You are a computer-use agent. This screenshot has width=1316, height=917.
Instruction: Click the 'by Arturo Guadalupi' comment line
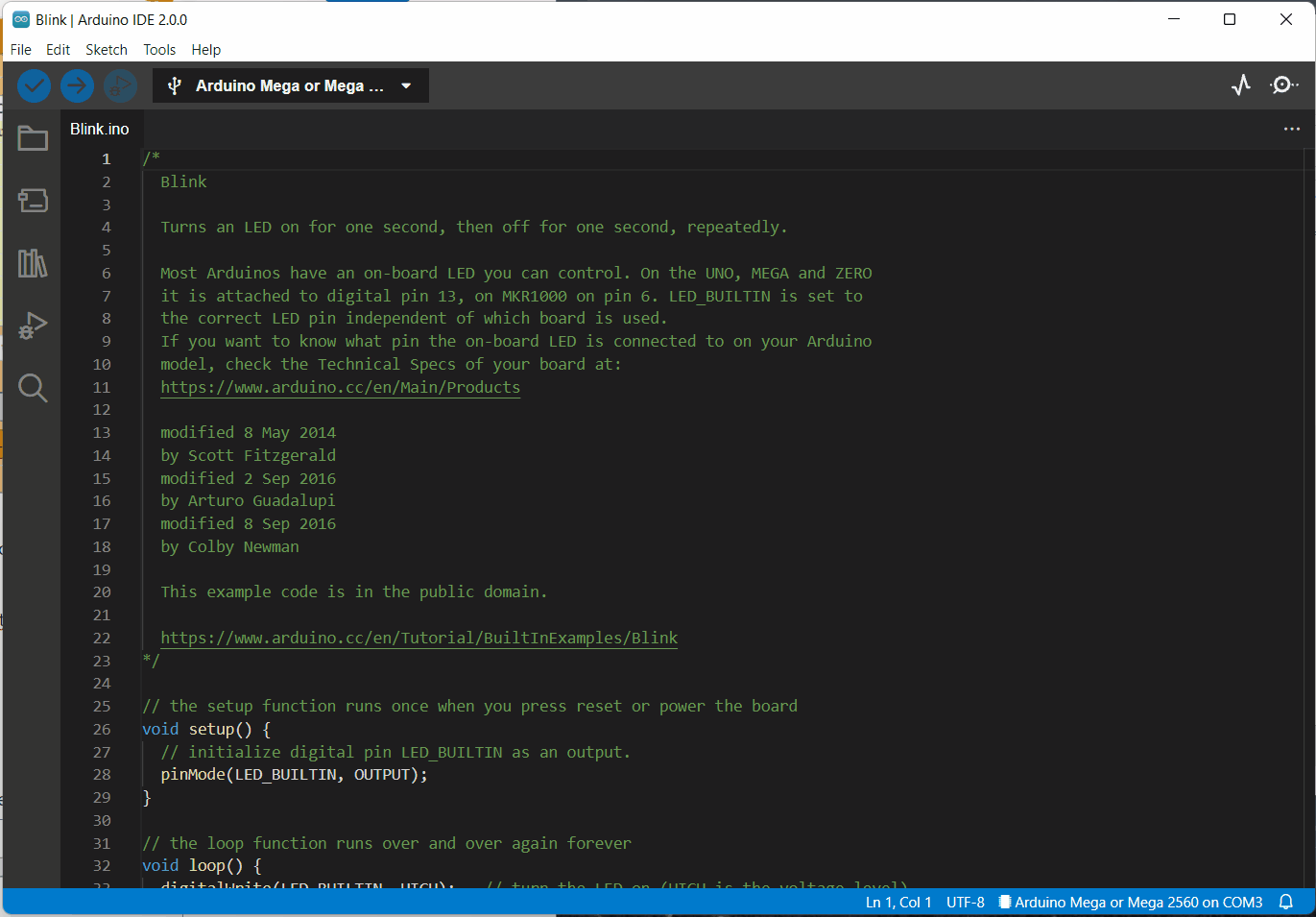248,501
